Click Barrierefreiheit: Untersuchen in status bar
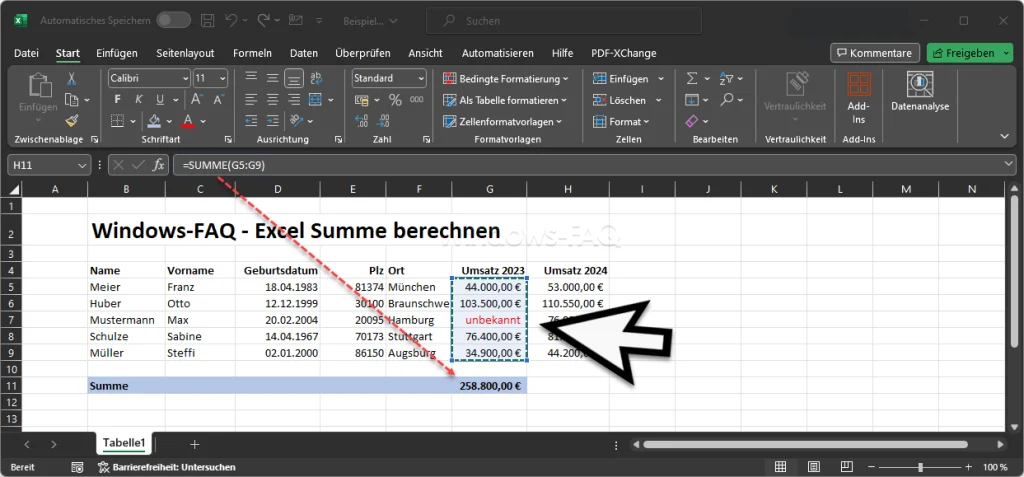 [167, 467]
